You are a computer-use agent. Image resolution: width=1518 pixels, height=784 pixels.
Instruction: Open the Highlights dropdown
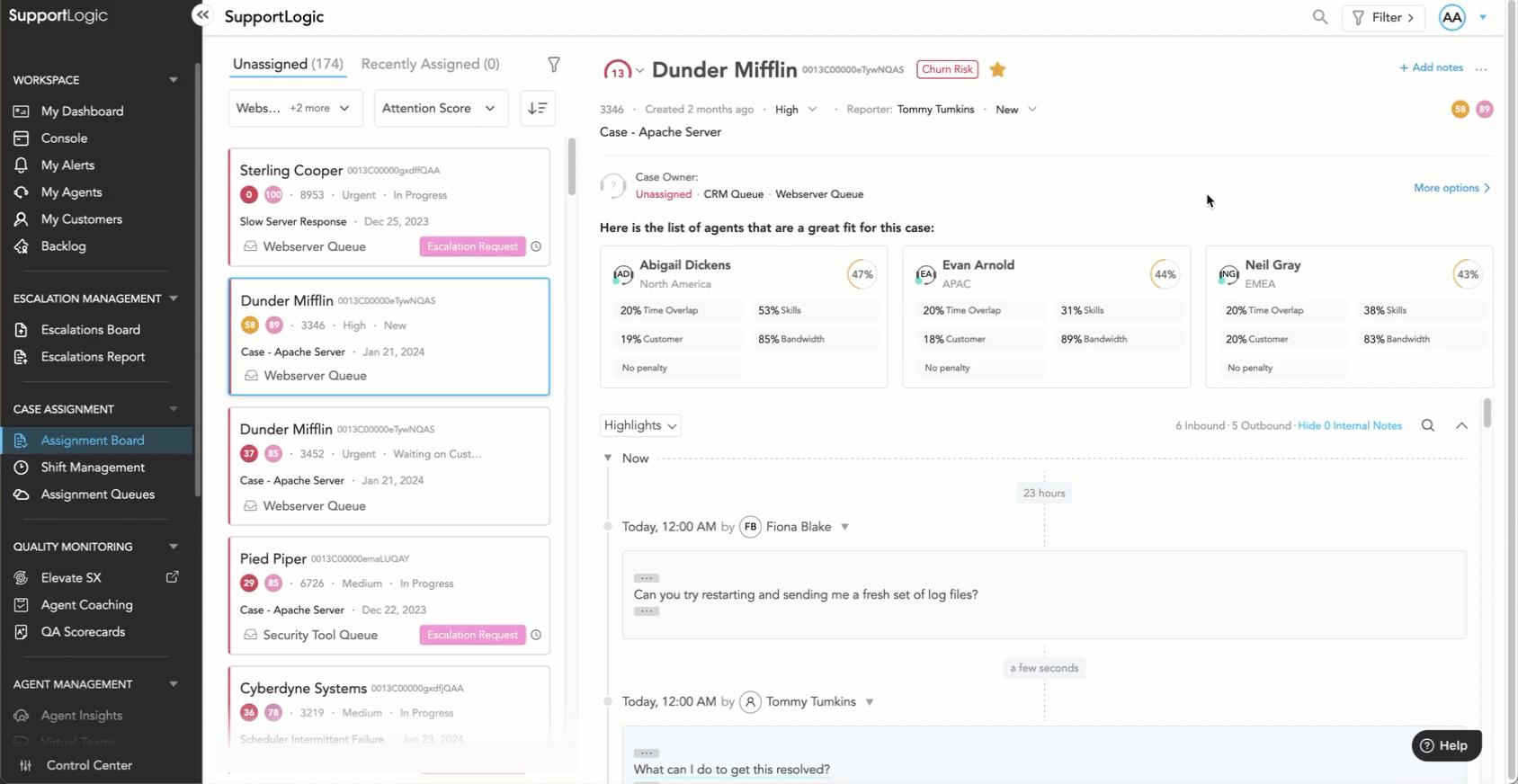click(640, 425)
